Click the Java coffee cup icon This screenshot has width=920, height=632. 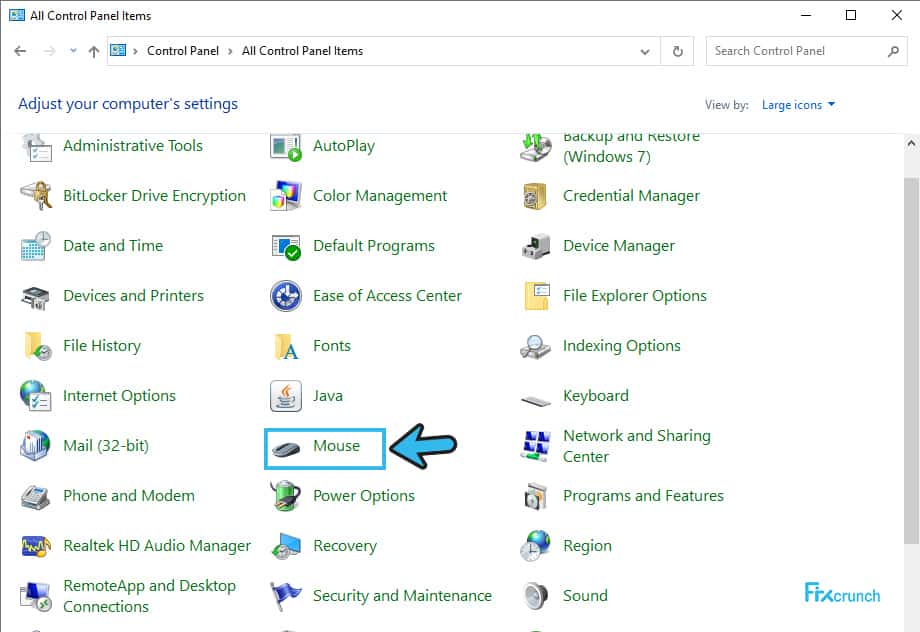pyautogui.click(x=286, y=396)
